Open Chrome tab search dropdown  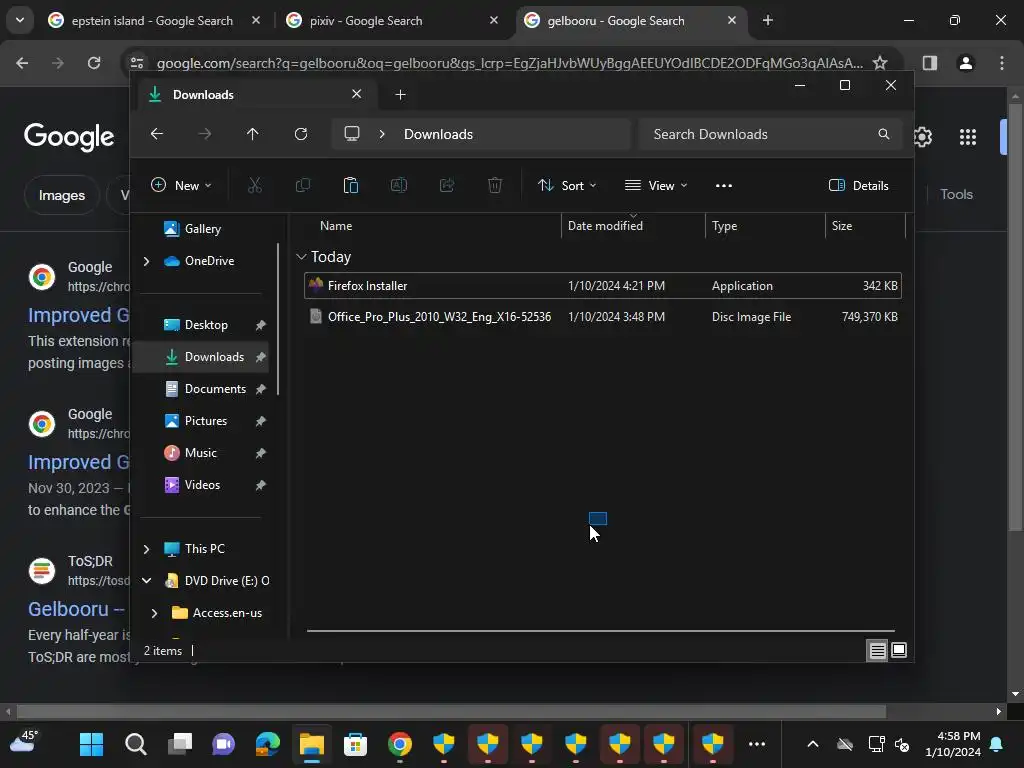20,20
